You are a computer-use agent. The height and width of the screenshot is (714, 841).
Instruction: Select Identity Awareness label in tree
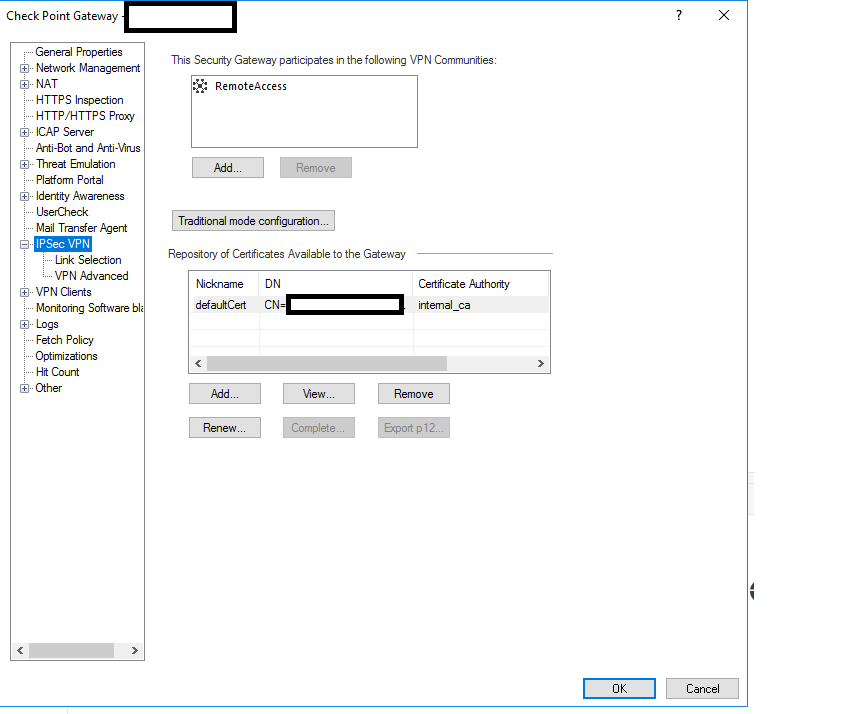80,196
